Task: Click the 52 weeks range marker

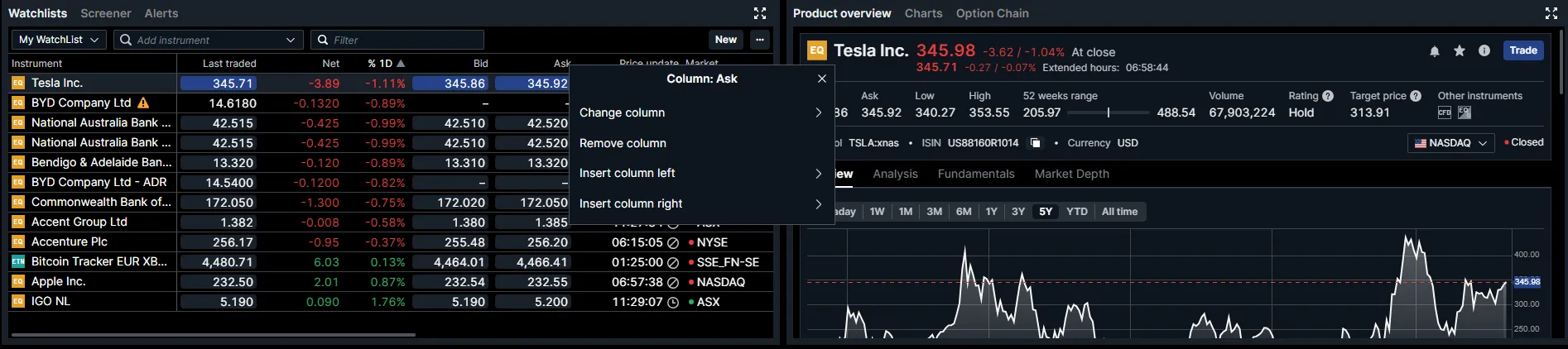Action: tap(1109, 112)
